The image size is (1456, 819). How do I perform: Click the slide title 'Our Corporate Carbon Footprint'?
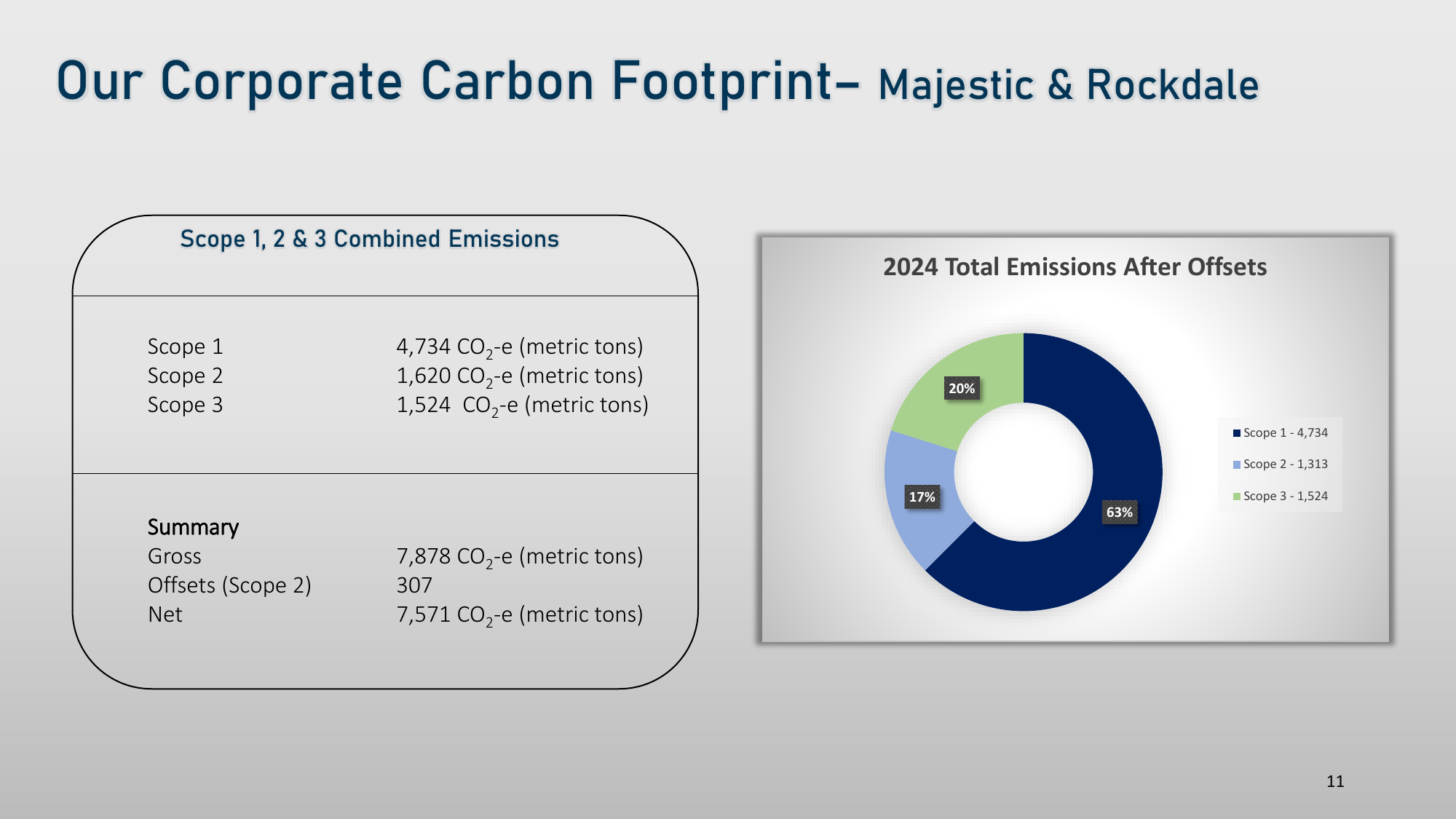444,82
